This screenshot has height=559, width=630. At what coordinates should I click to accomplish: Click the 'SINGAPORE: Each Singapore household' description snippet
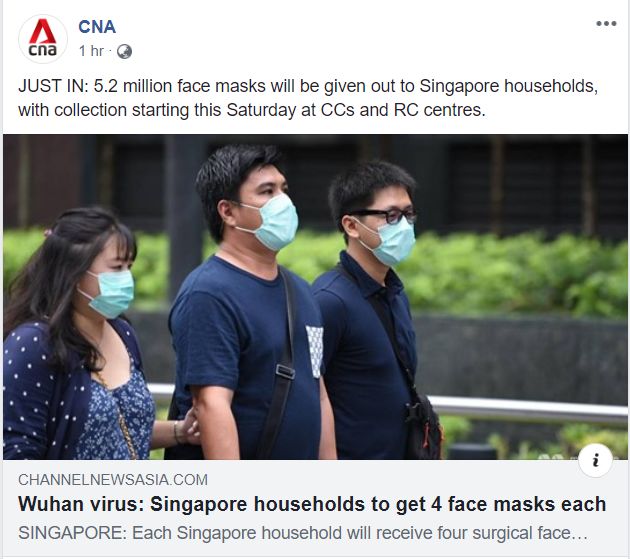pos(303,533)
